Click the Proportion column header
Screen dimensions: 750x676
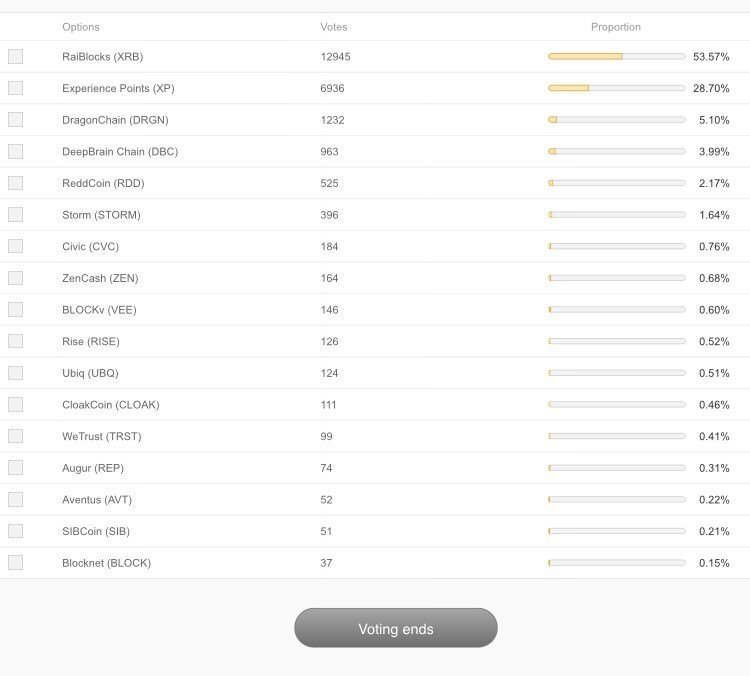click(x=616, y=27)
